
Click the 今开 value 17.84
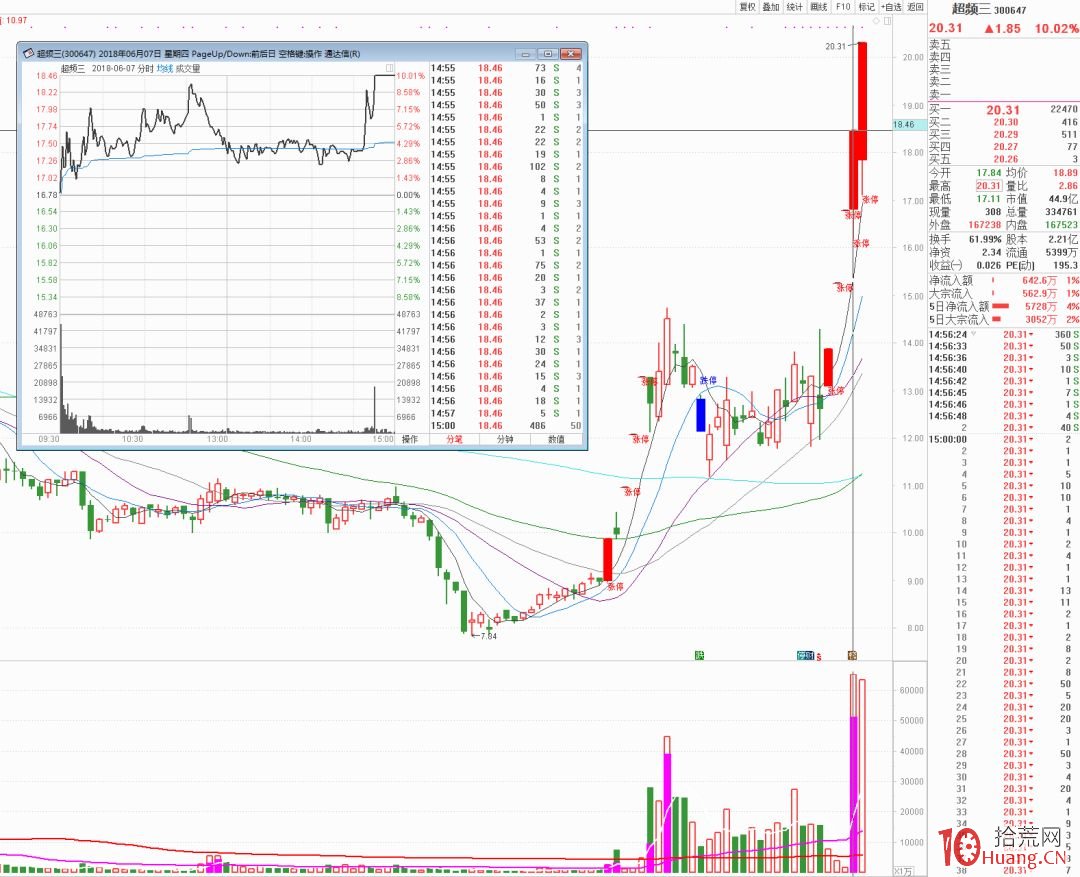click(988, 173)
